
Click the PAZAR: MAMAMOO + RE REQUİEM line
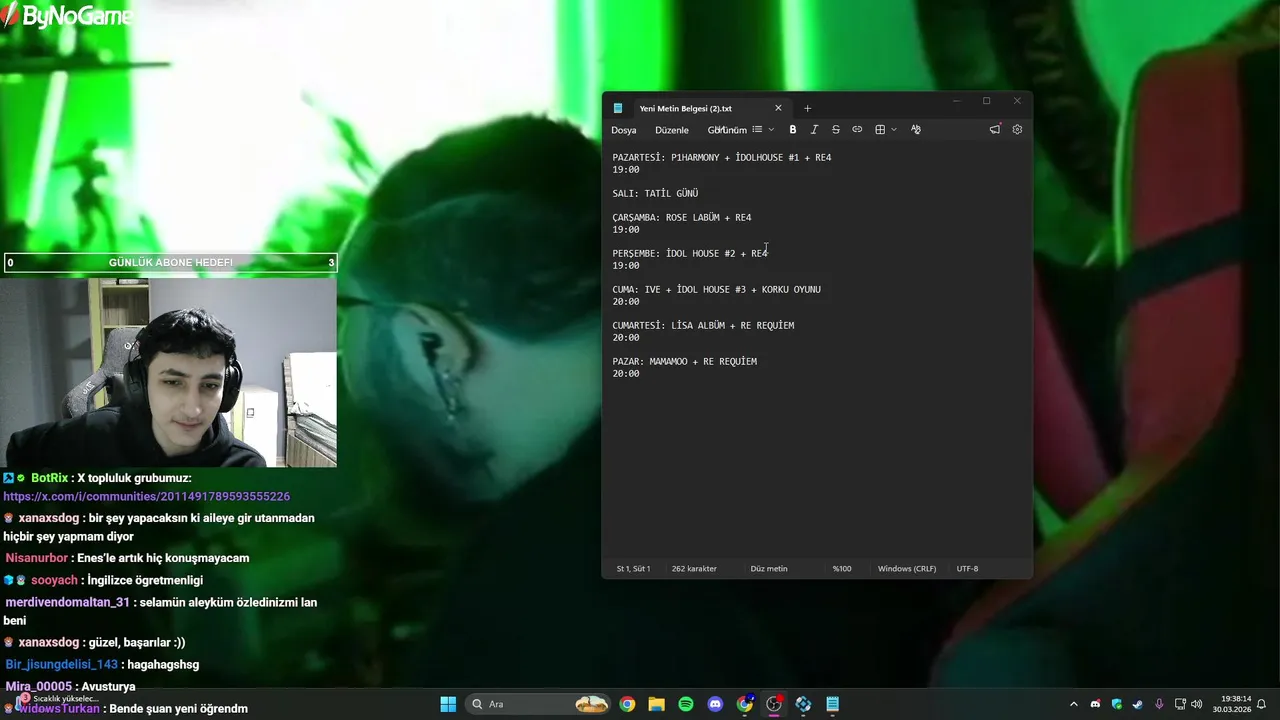pos(684,362)
